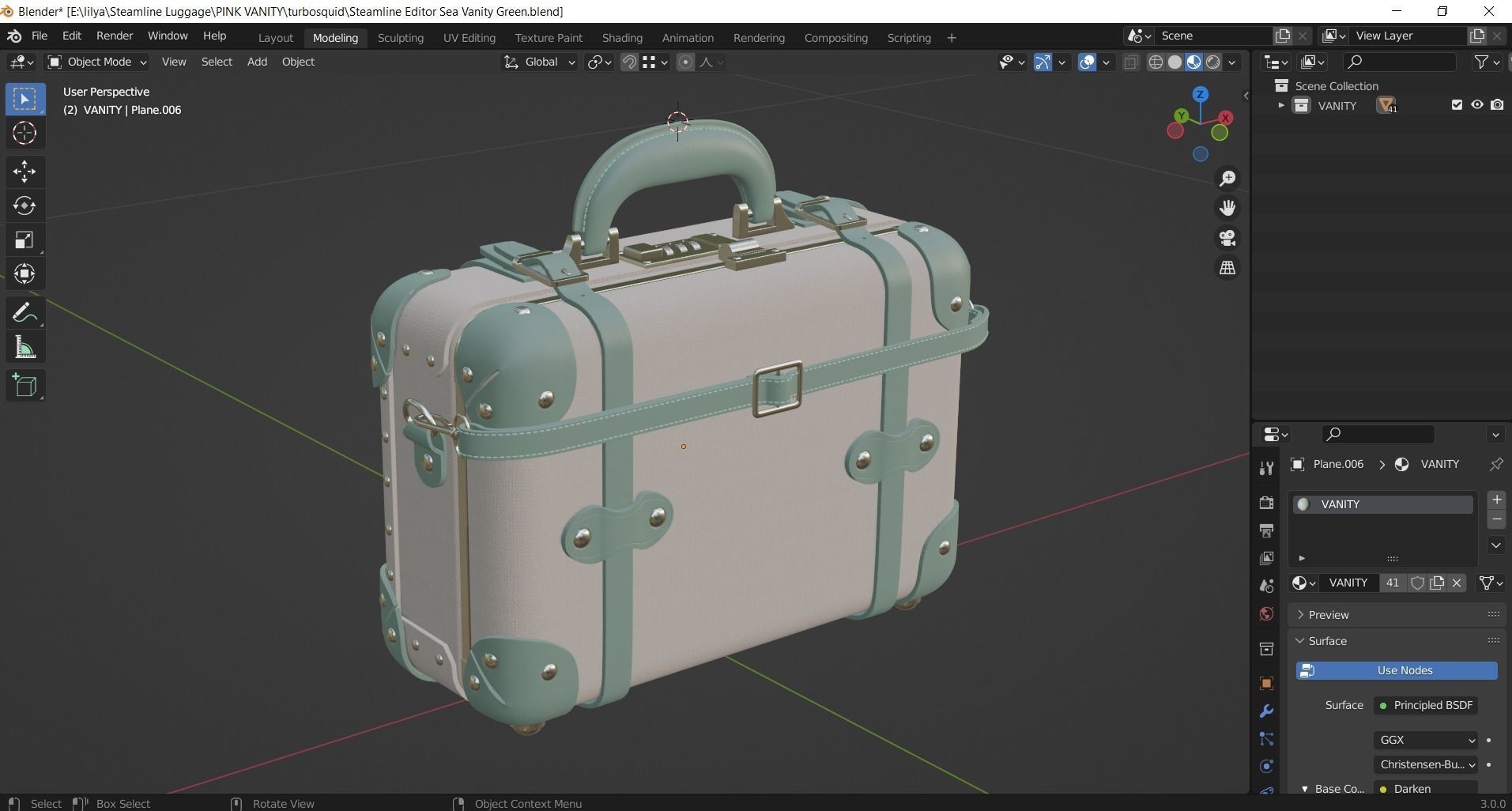Choose the Add Cube tool
1512x811 pixels.
coord(25,386)
